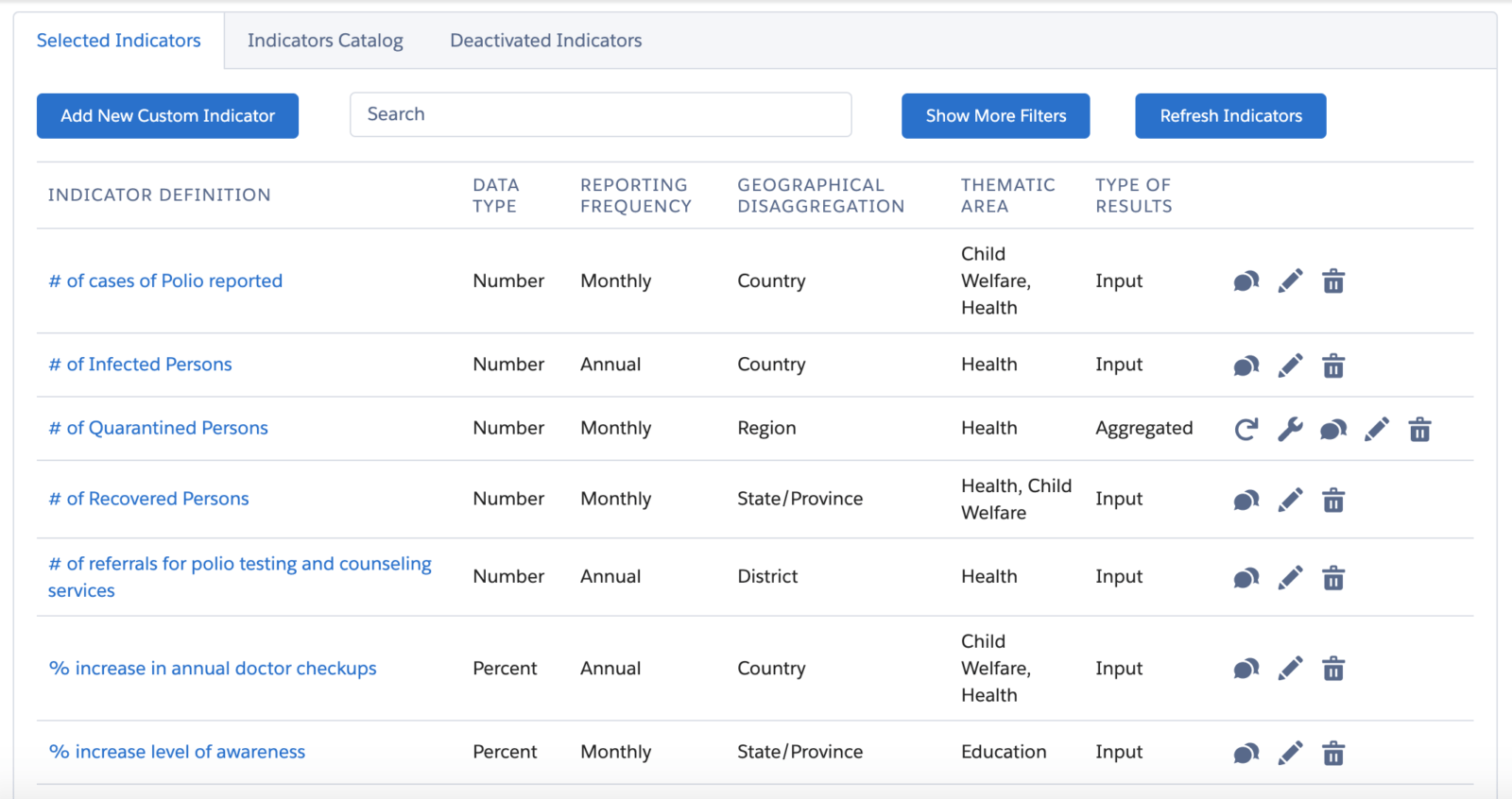Open '# of Recovered Persons' link
This screenshot has height=799, width=1512.
pyautogui.click(x=148, y=499)
